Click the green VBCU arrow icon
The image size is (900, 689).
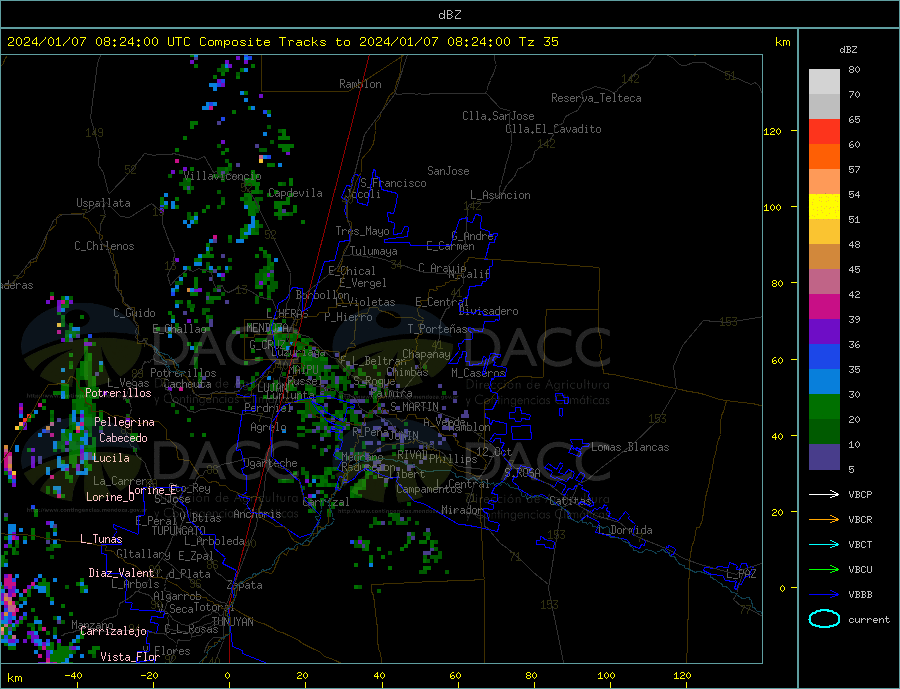[824, 570]
